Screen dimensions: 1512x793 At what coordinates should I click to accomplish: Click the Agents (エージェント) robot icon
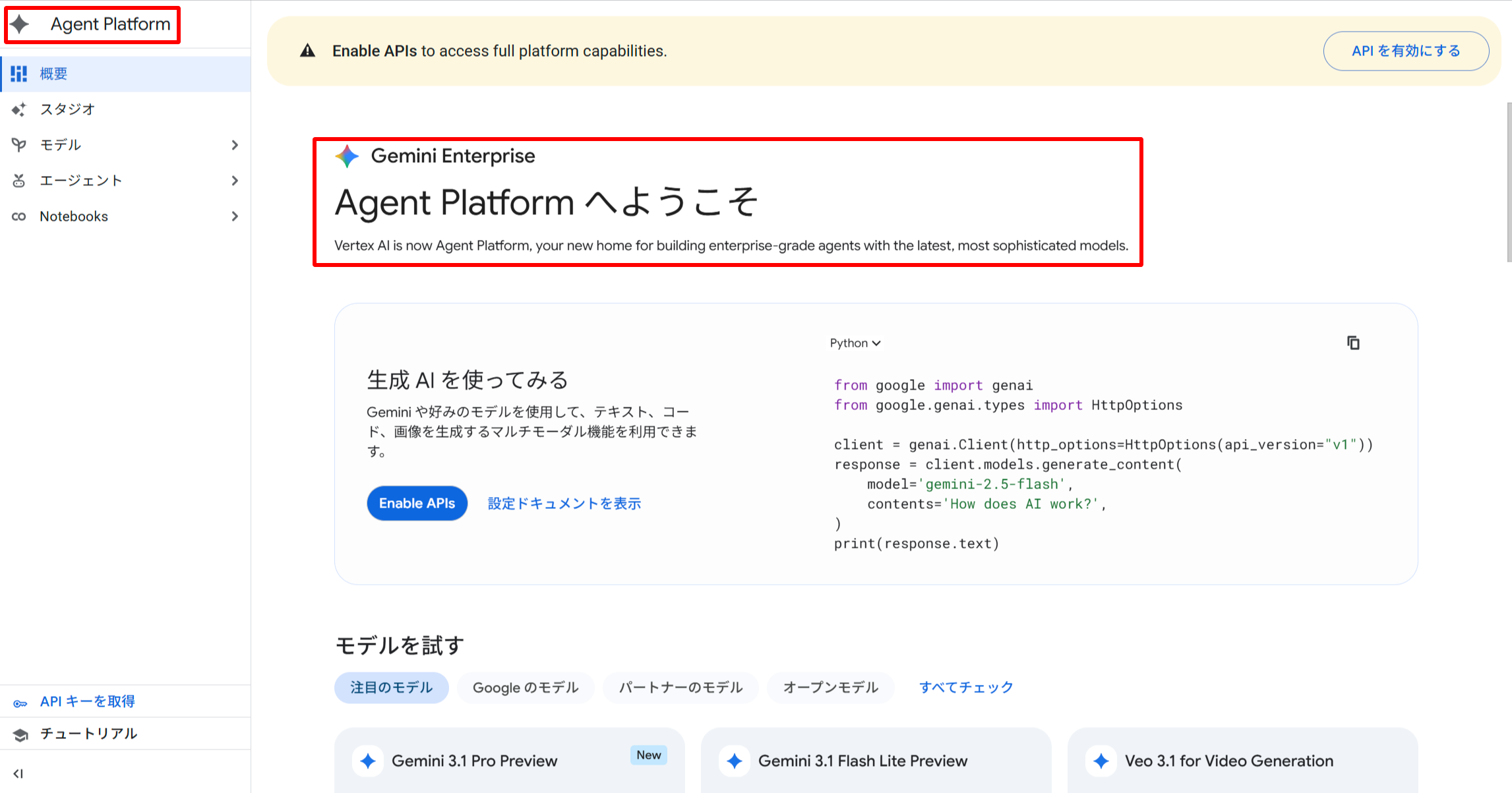pyautogui.click(x=19, y=181)
